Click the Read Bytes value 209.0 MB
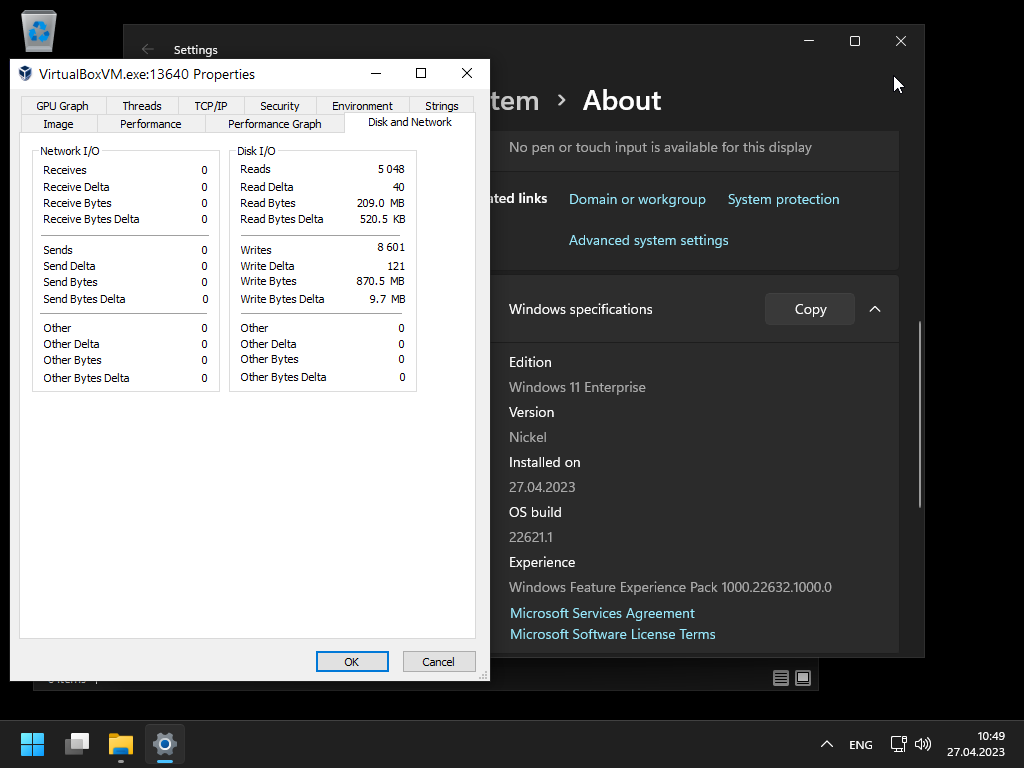Screen dimensions: 1024x768 point(381,203)
